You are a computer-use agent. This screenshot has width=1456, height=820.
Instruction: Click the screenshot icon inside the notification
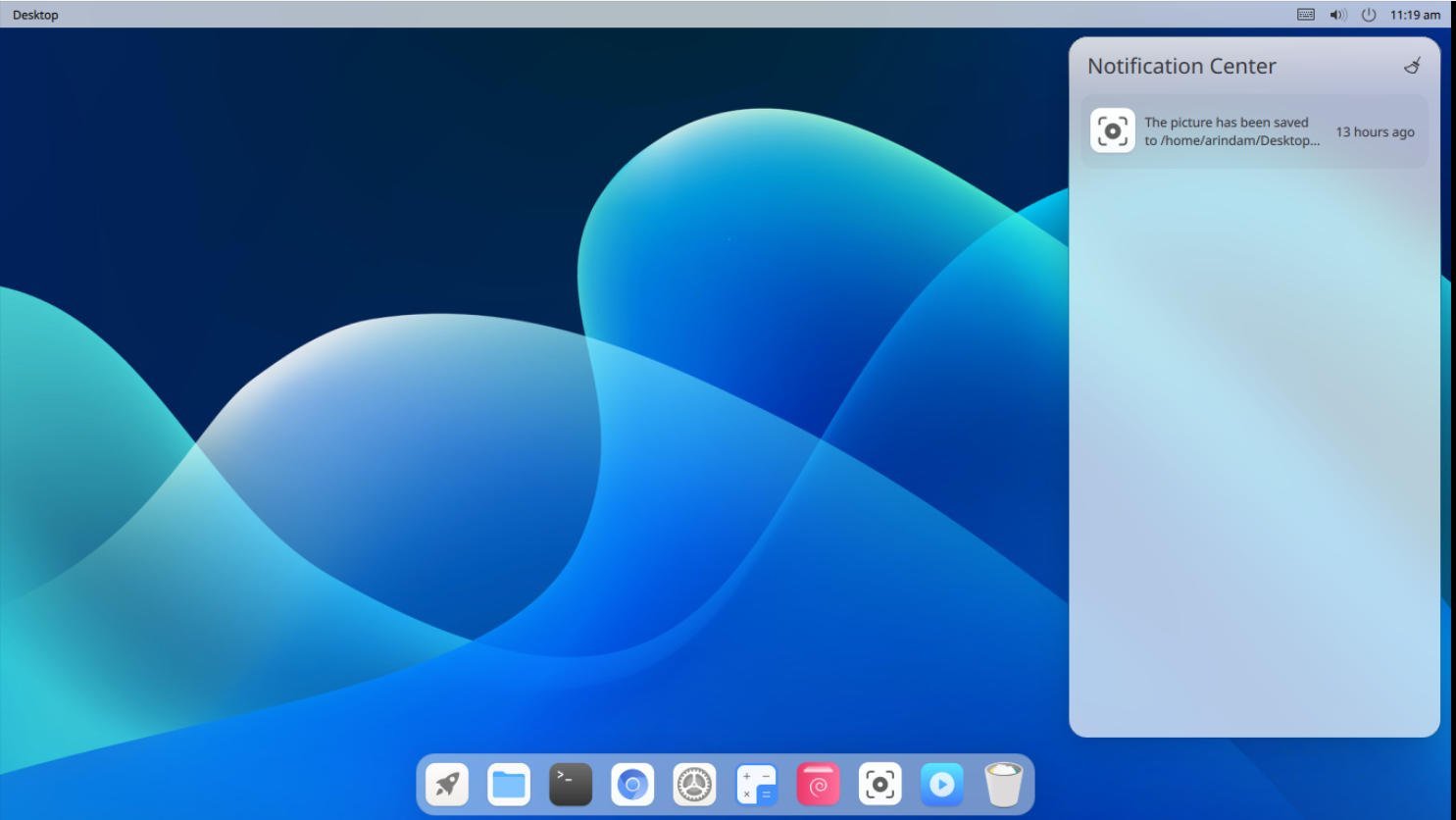1113,129
